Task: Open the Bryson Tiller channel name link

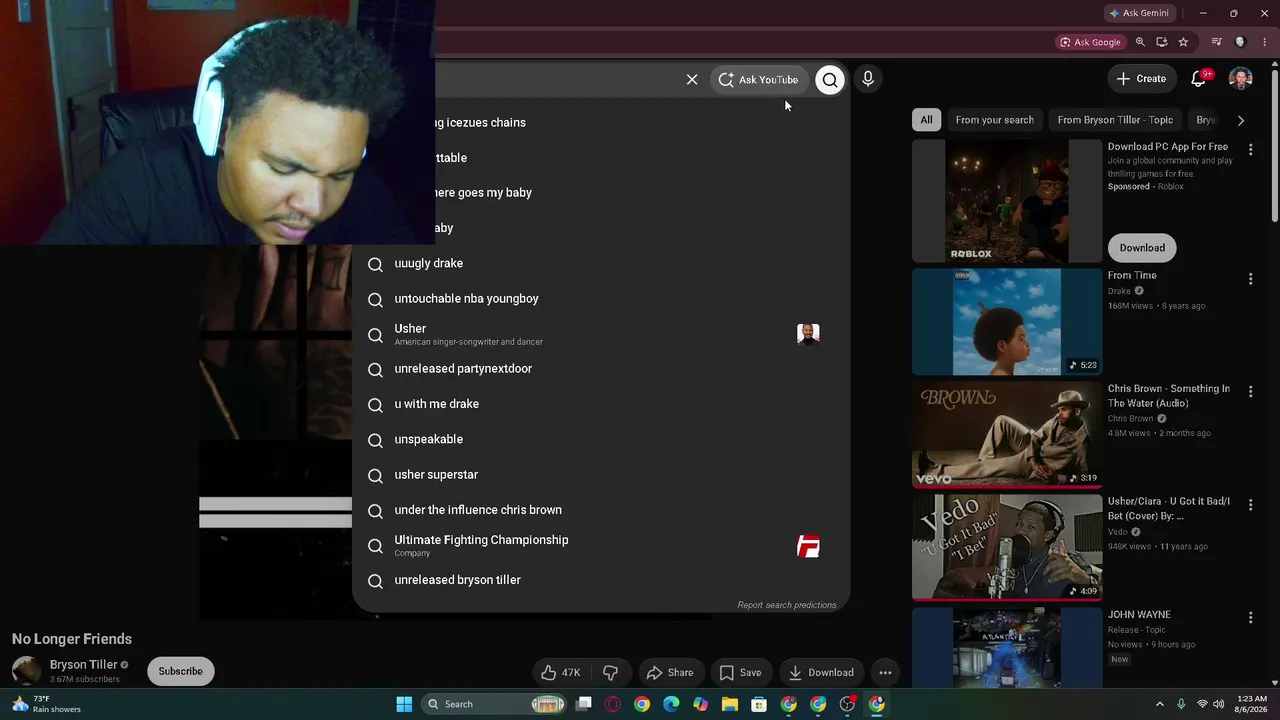Action: coord(84,665)
